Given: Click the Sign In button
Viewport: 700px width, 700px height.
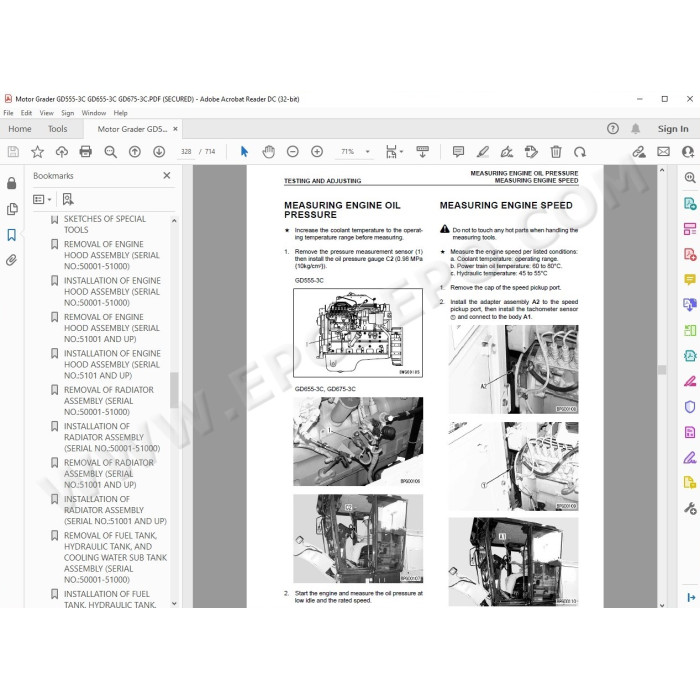Looking at the screenshot, I should pyautogui.click(x=673, y=129).
